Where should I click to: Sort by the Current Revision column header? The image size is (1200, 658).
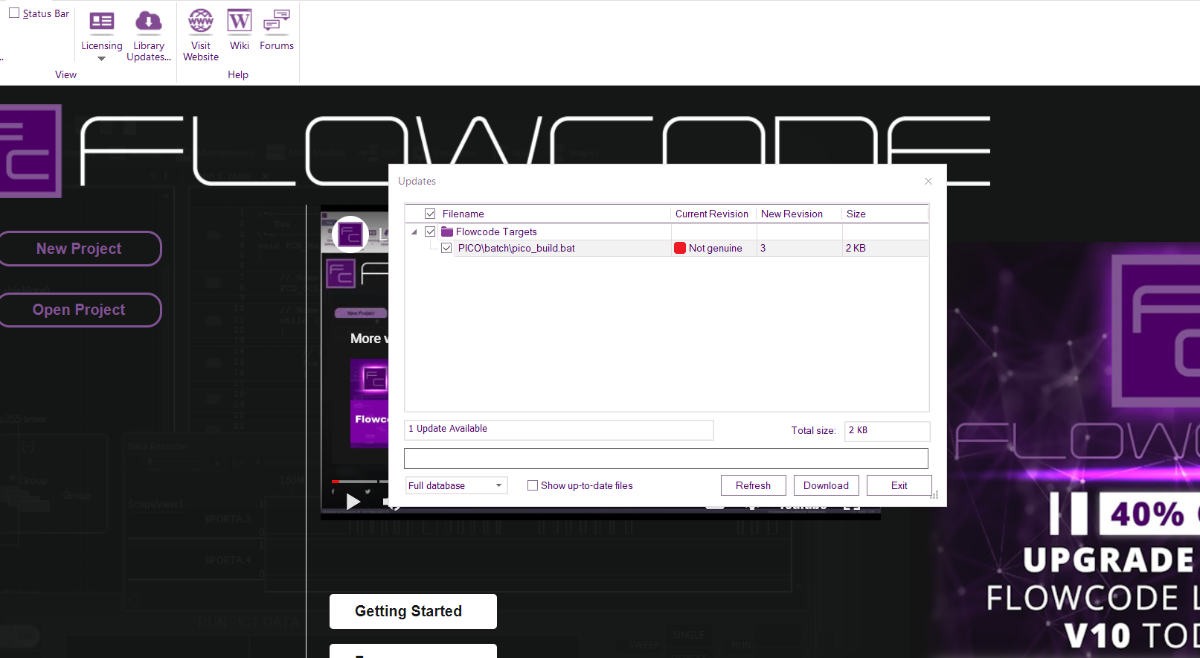713,214
